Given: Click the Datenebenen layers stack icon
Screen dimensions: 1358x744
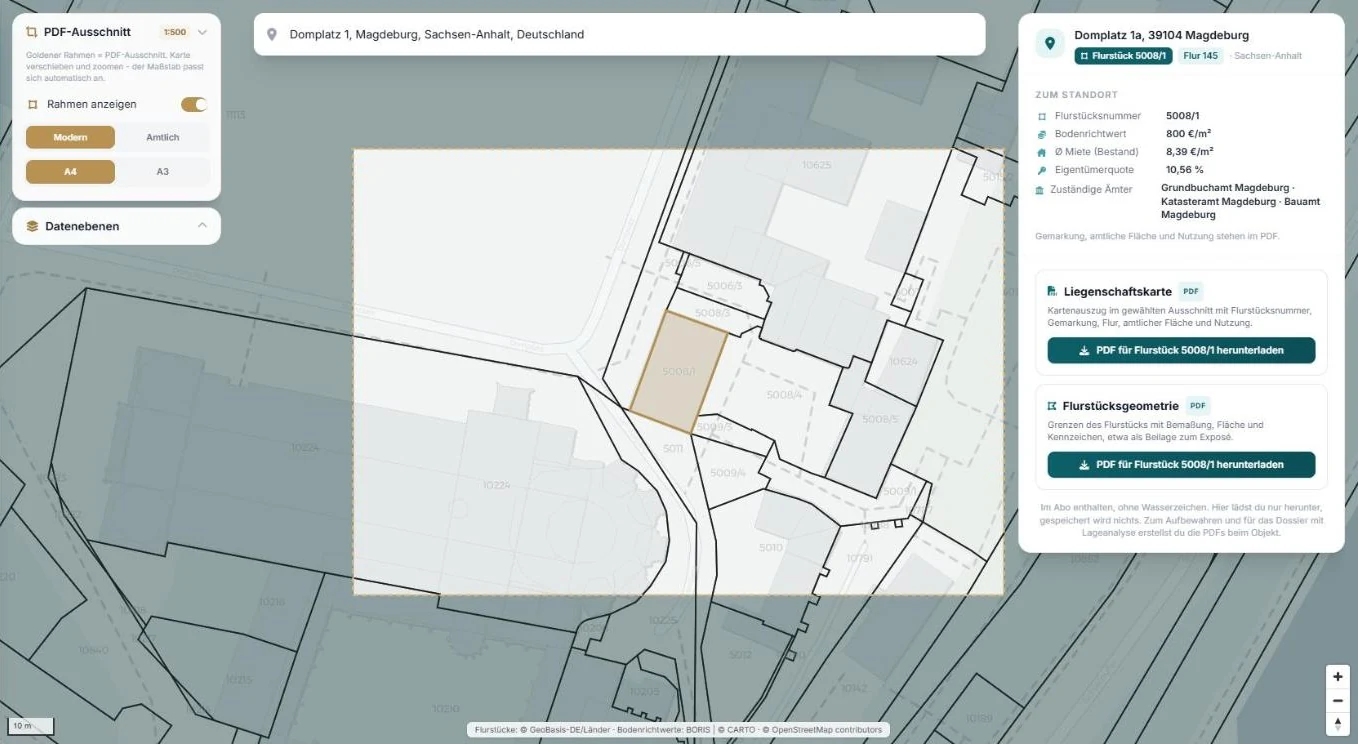Looking at the screenshot, I should [x=32, y=226].
